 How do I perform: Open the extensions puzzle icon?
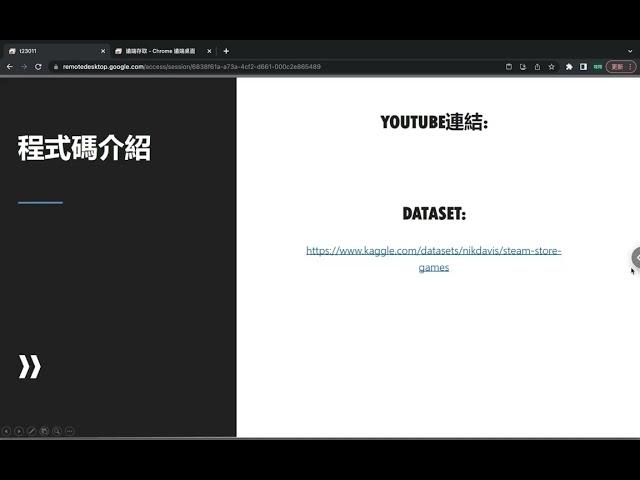click(x=569, y=67)
